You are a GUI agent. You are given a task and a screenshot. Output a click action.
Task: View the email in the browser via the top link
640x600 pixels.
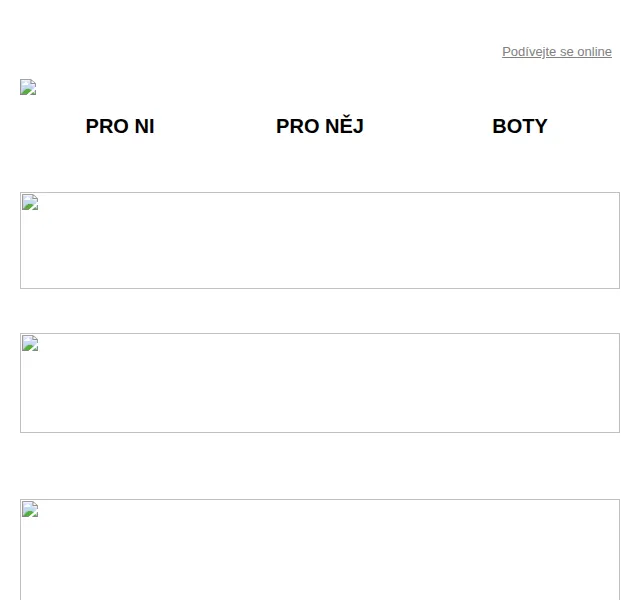[557, 52]
